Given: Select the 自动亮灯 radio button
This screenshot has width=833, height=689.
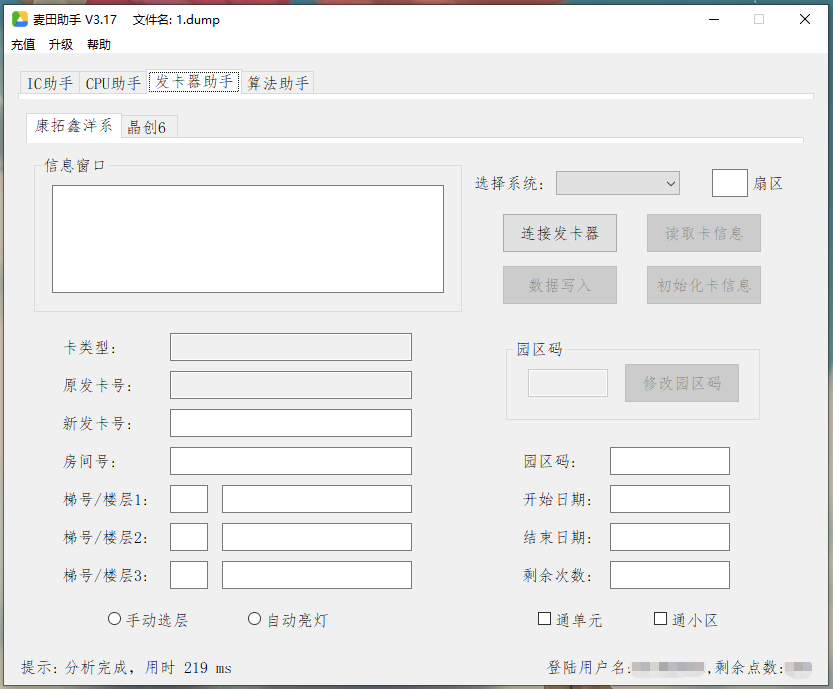Looking at the screenshot, I should pyautogui.click(x=254, y=618).
